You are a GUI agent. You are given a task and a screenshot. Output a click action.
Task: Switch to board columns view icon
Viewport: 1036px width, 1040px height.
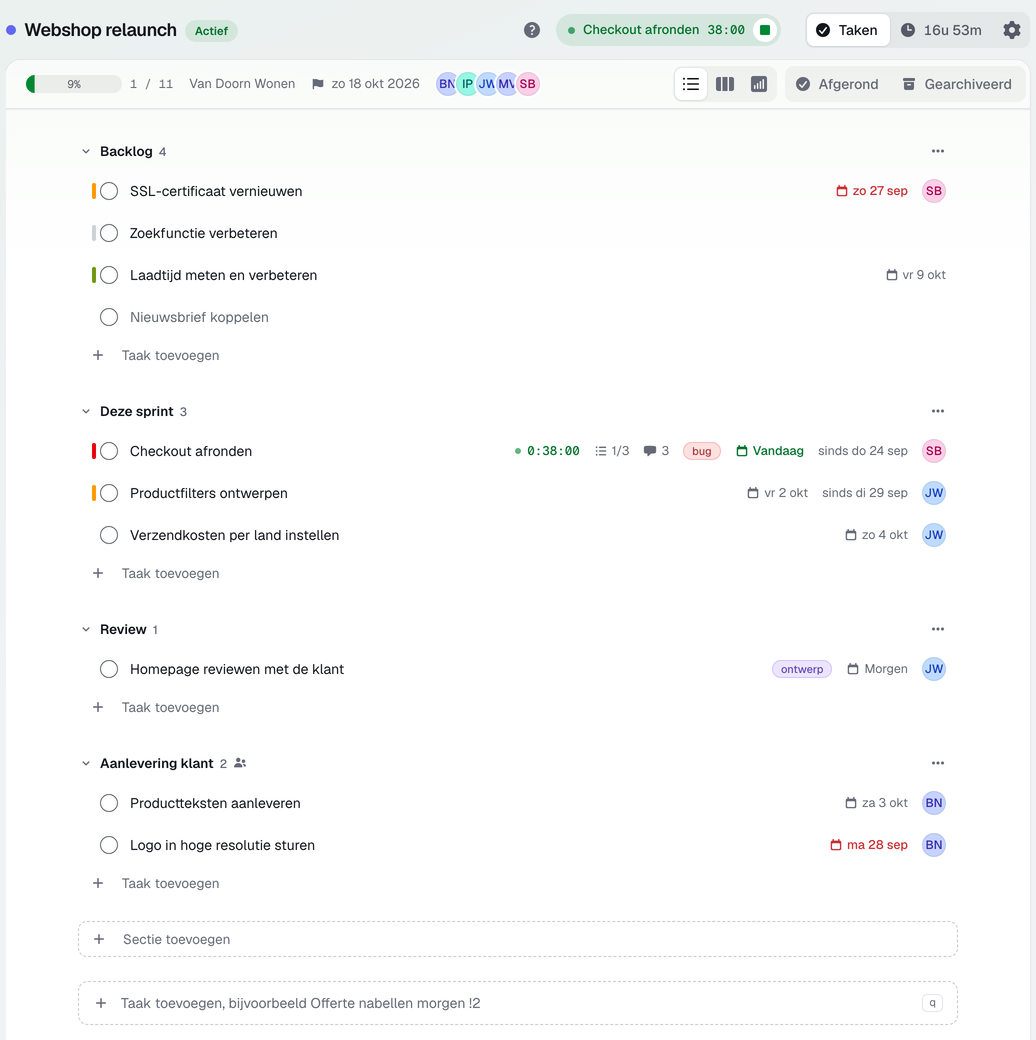(x=725, y=84)
